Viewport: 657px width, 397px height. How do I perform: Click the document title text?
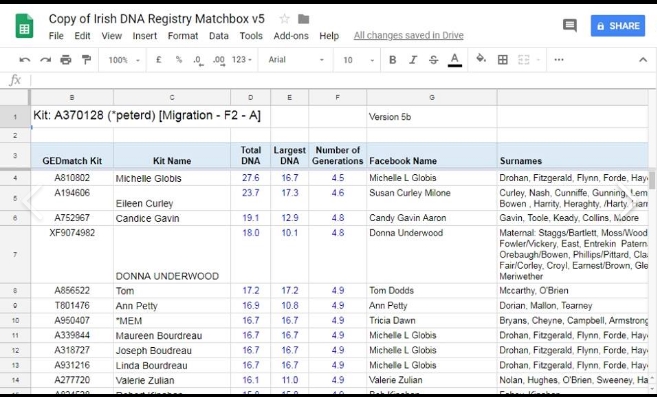157,19
